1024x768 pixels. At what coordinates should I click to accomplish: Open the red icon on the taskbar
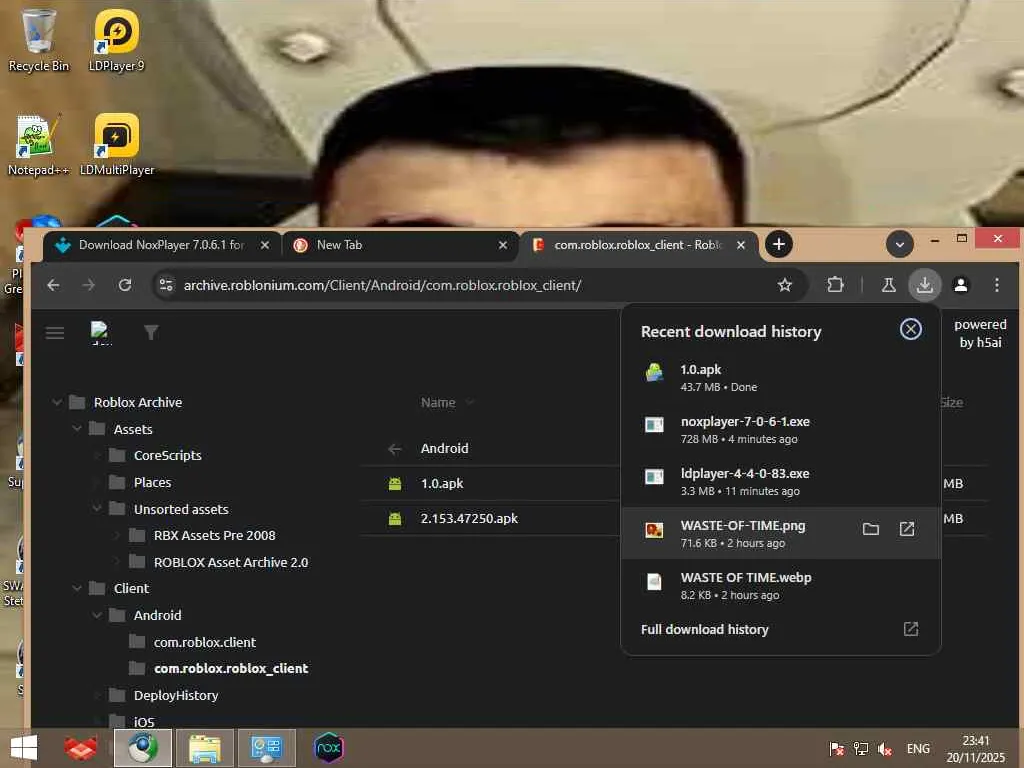tap(80, 748)
